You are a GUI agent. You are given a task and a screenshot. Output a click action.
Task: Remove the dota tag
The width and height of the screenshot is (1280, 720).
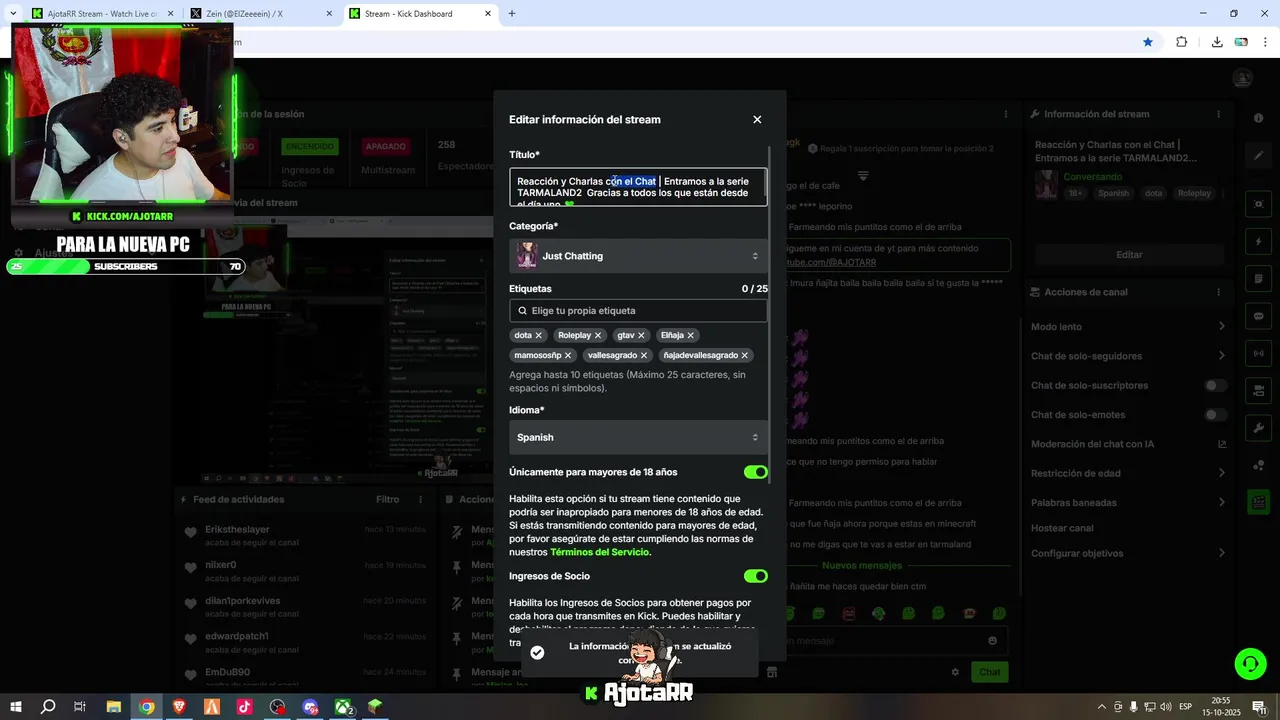tap(538, 335)
